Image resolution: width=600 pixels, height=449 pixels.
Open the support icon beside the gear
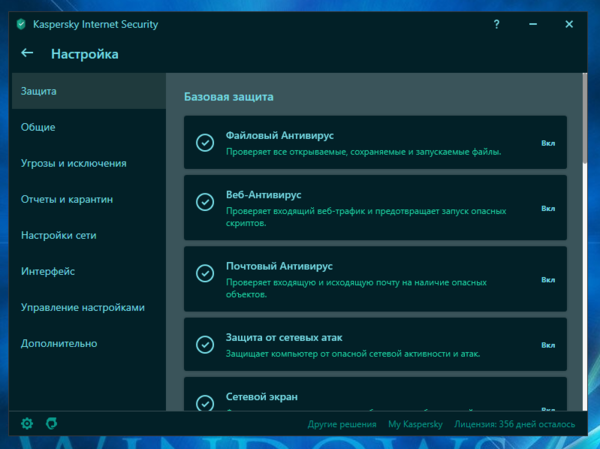click(52, 424)
